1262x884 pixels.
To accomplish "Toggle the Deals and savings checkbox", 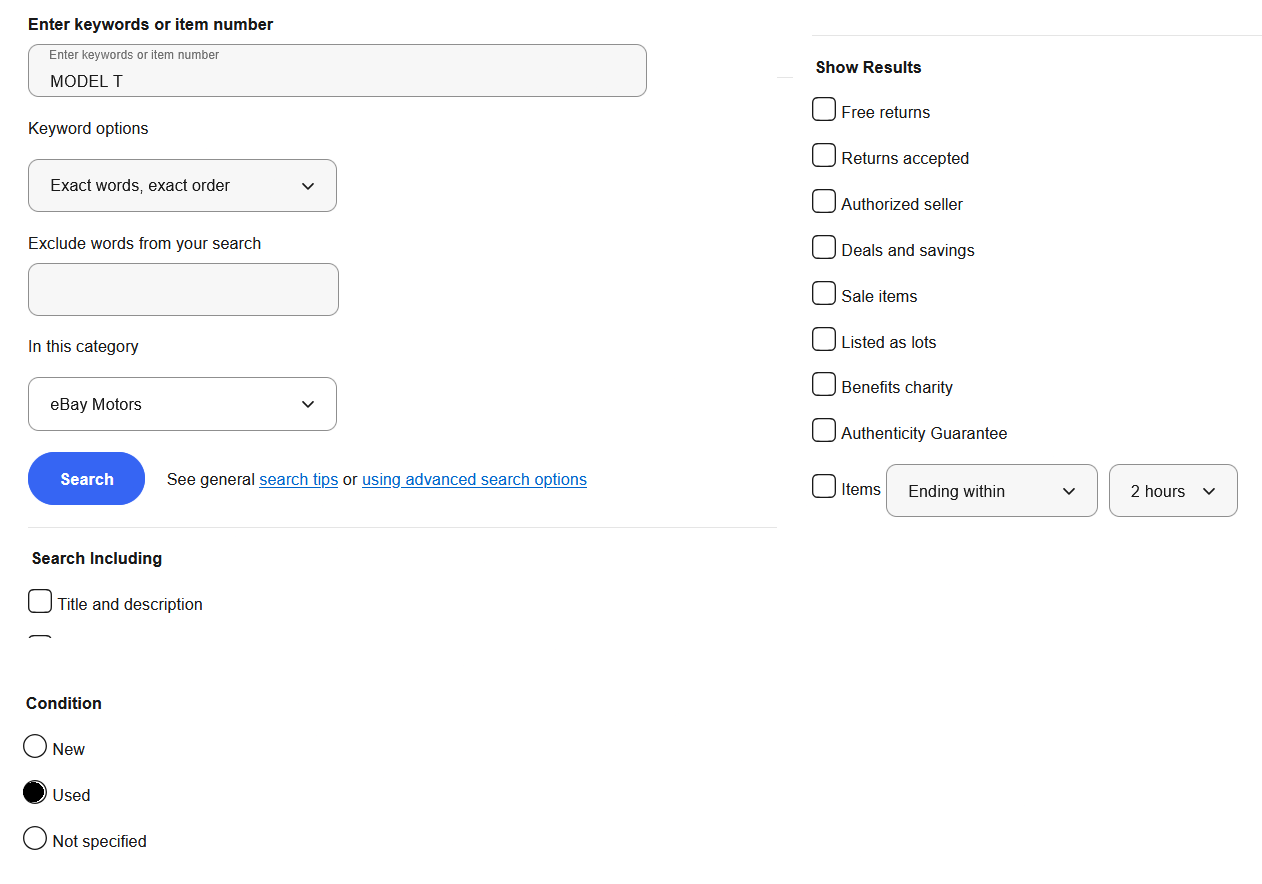I will (x=824, y=248).
